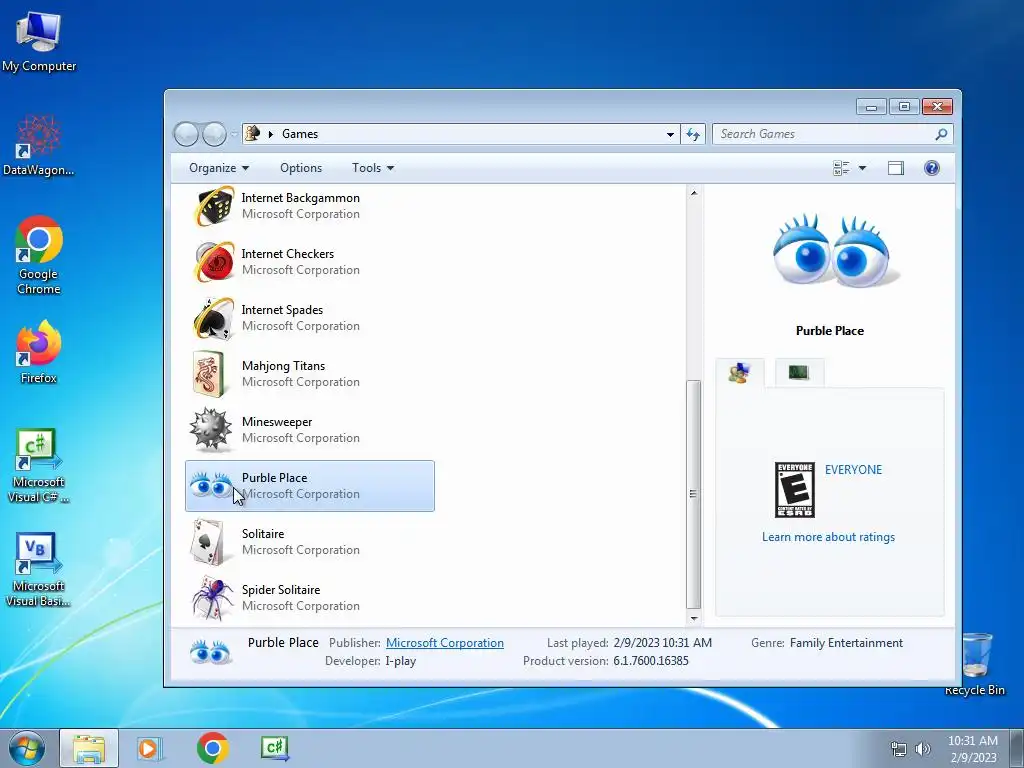Select the Spider Solitaire title text
Viewport: 1024px width, 768px height.
(281, 590)
